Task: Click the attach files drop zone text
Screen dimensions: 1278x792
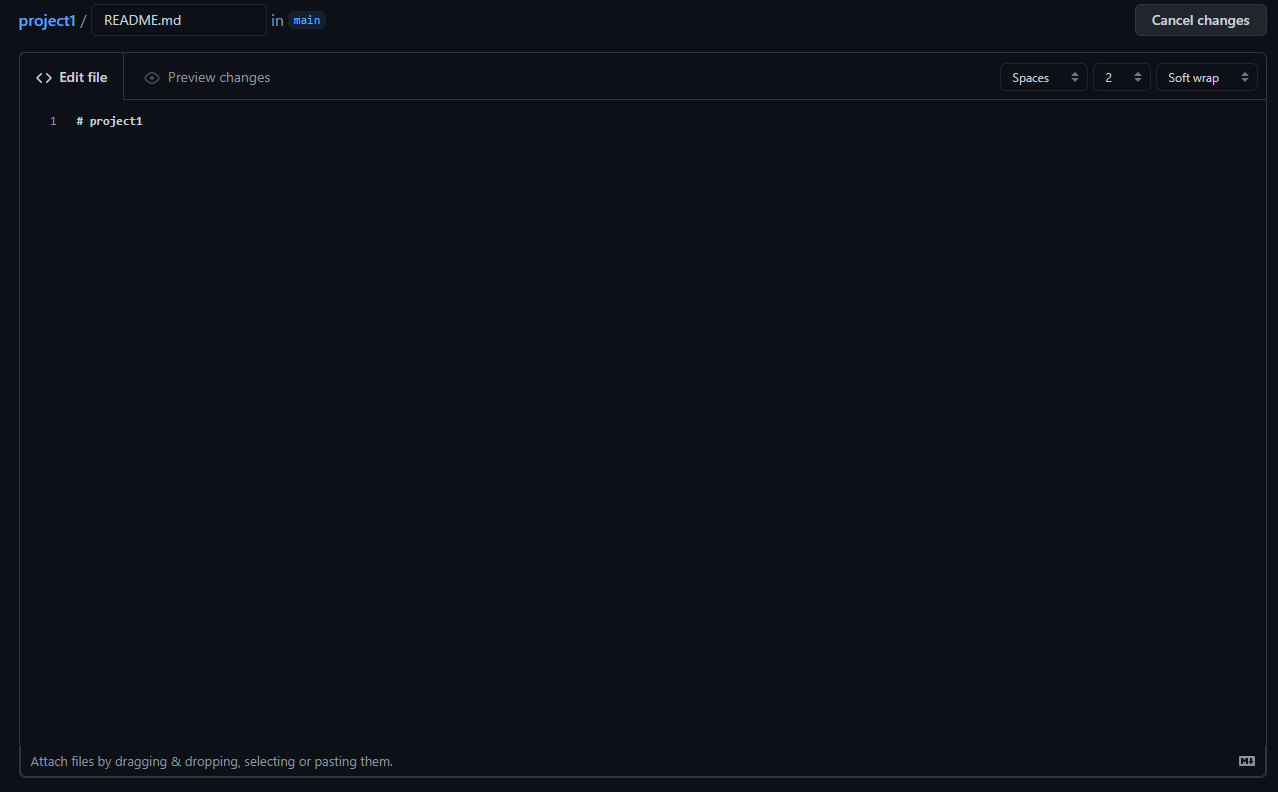Action: tap(211, 761)
